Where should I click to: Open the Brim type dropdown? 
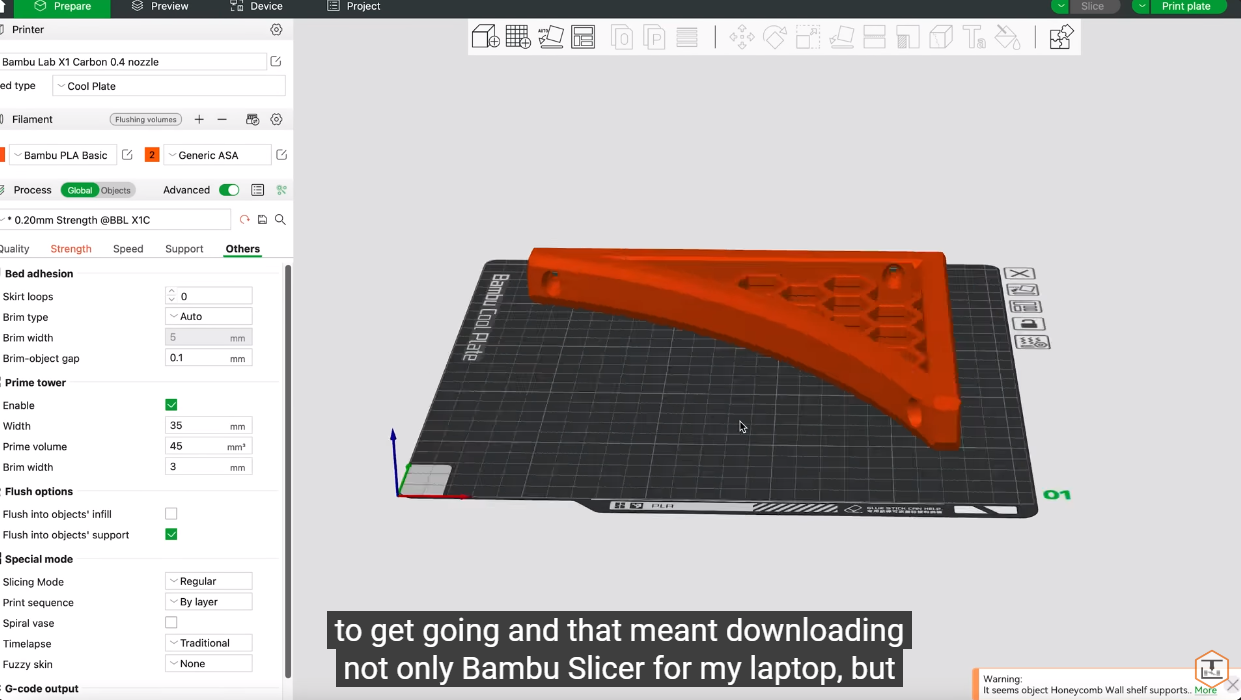pos(208,317)
